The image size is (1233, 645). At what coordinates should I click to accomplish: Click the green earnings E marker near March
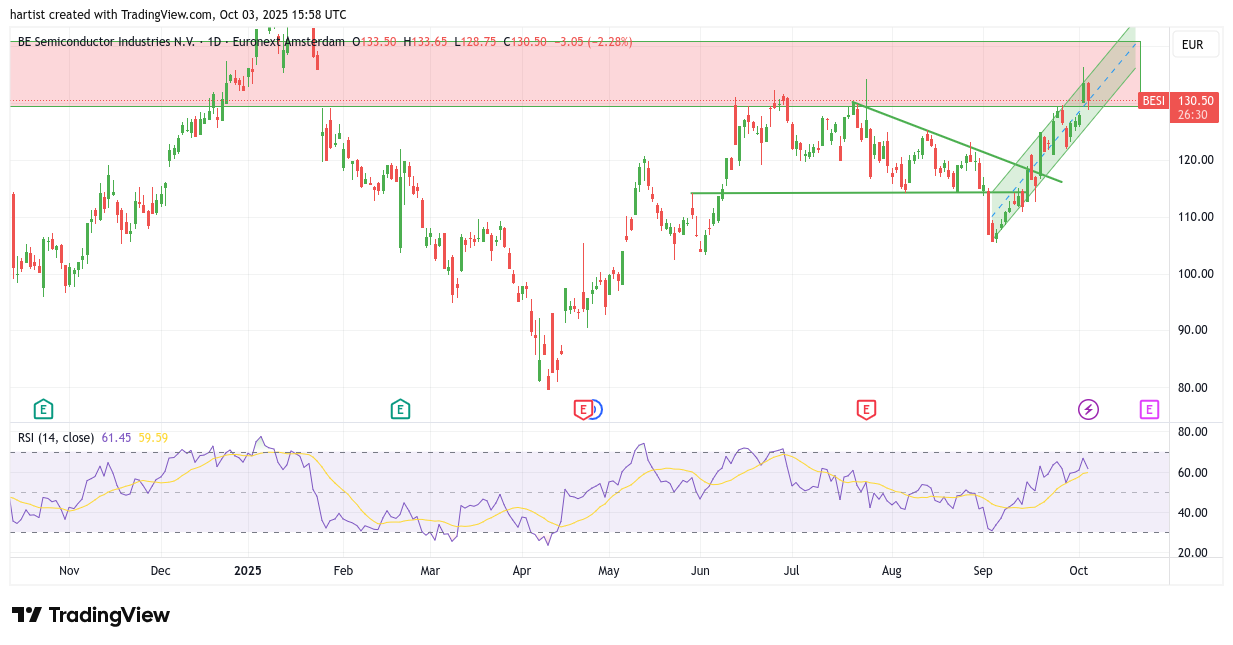pos(400,408)
